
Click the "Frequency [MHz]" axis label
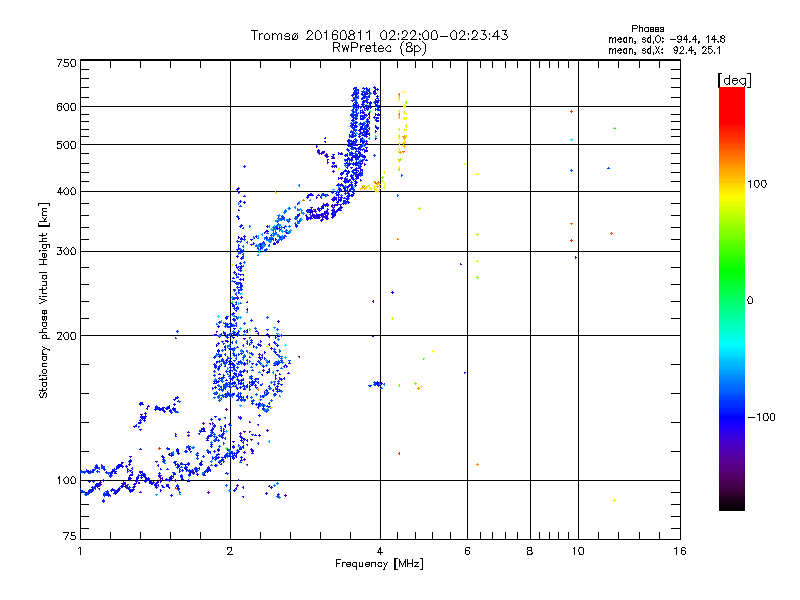[x=379, y=564]
